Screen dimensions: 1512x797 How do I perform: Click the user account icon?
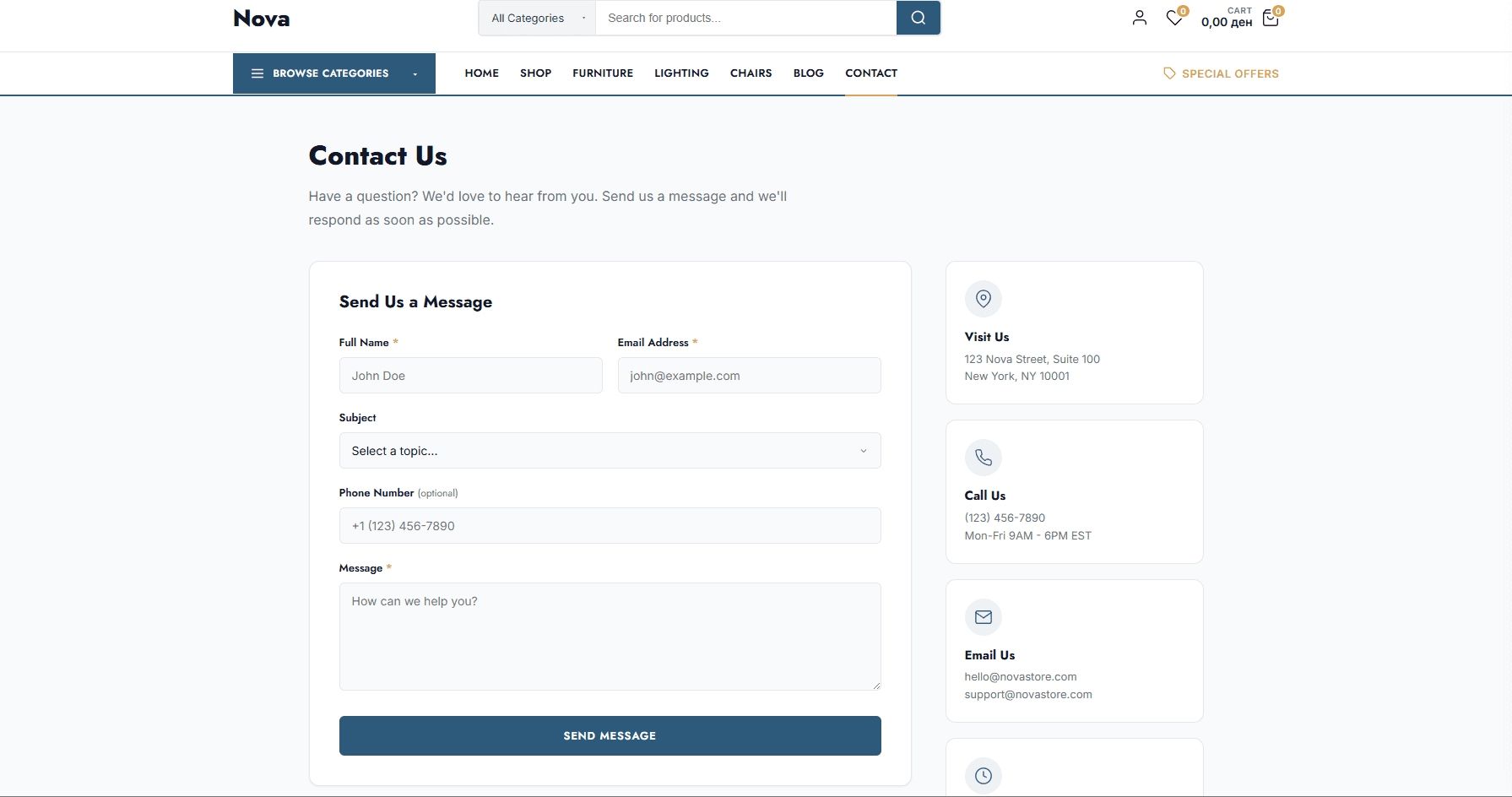coord(1139,17)
